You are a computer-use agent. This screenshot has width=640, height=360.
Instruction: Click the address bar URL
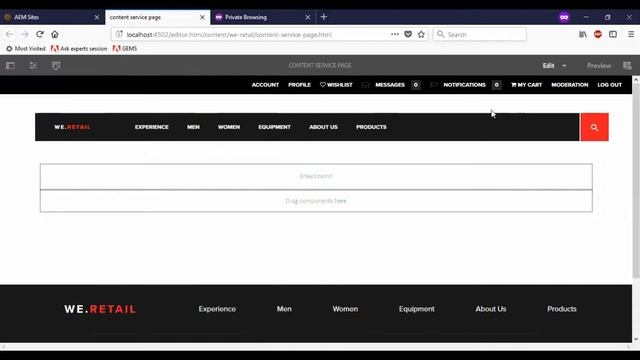[x=229, y=35]
